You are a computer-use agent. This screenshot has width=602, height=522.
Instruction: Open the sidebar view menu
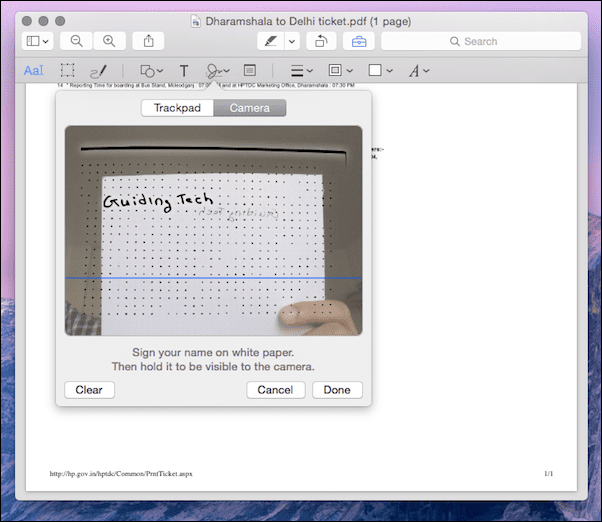pyautogui.click(x=37, y=41)
